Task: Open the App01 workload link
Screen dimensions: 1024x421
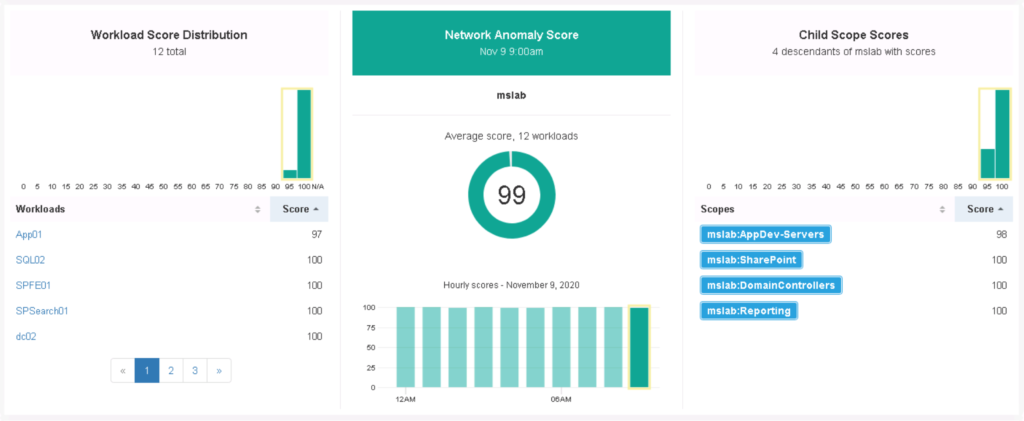Action: pyautogui.click(x=29, y=234)
